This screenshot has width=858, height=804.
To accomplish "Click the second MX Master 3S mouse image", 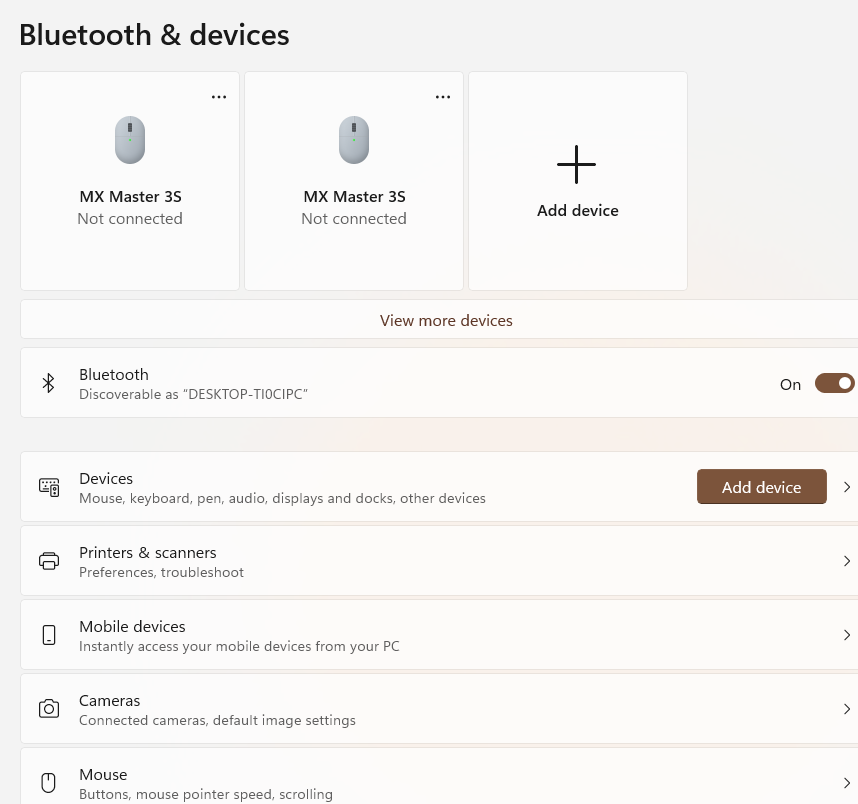I will pyautogui.click(x=354, y=140).
